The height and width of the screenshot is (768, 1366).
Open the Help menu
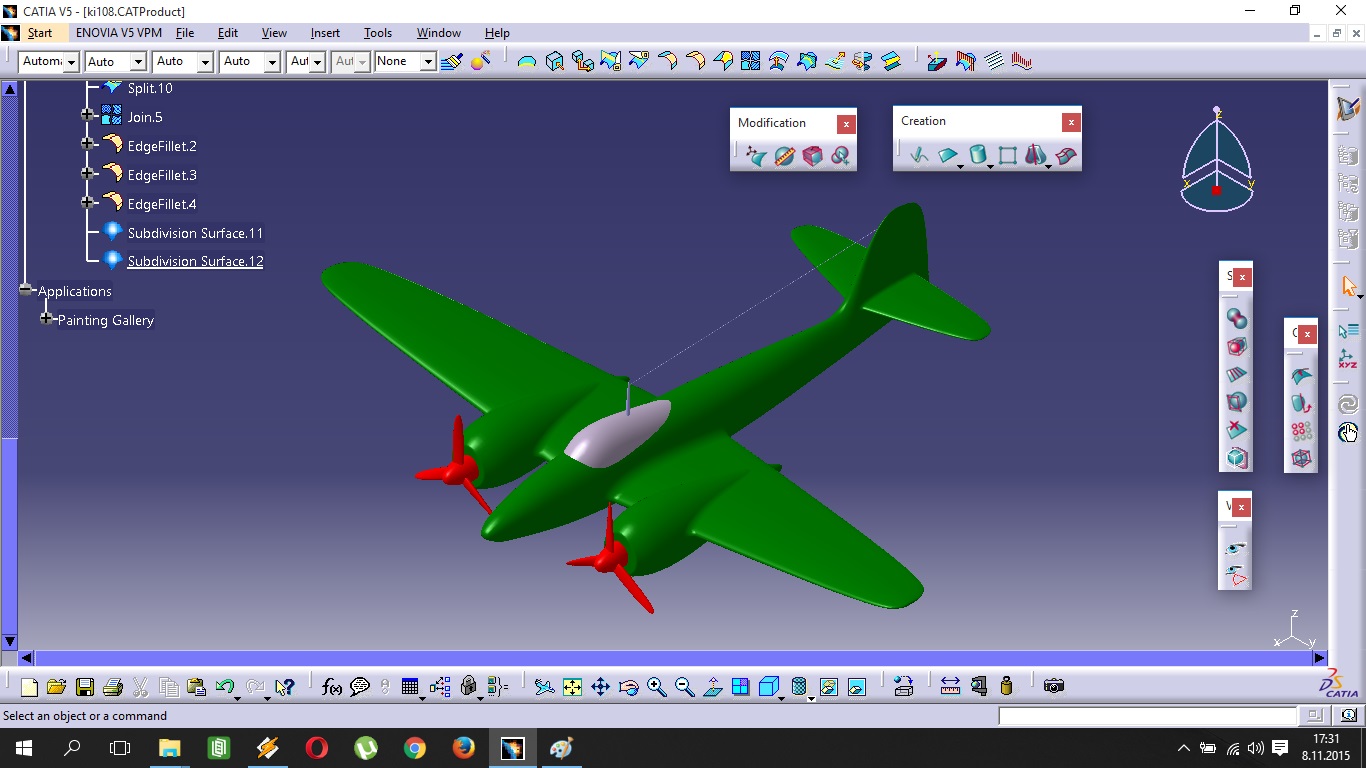click(x=497, y=33)
